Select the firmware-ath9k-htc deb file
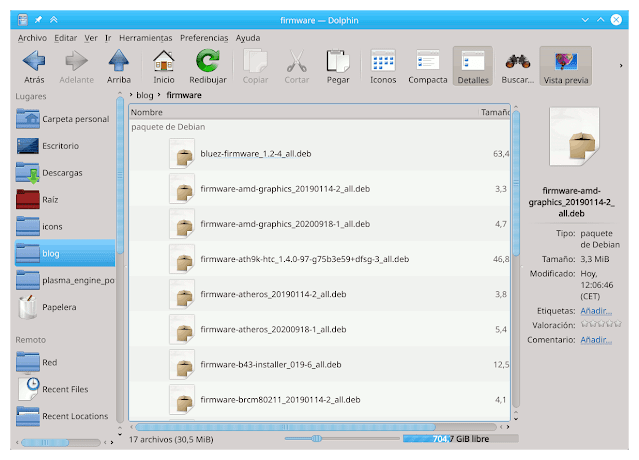The width and height of the screenshot is (639, 460). [319, 259]
